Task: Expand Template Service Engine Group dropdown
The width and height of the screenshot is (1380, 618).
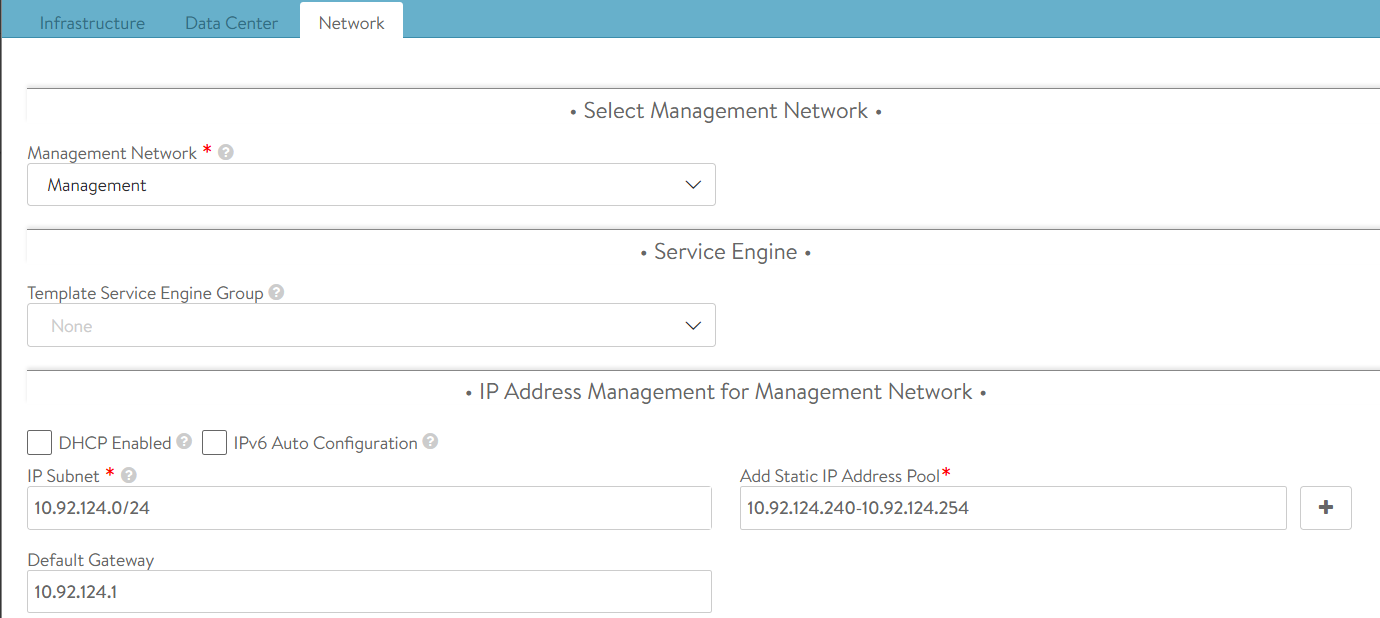Action: pos(370,326)
